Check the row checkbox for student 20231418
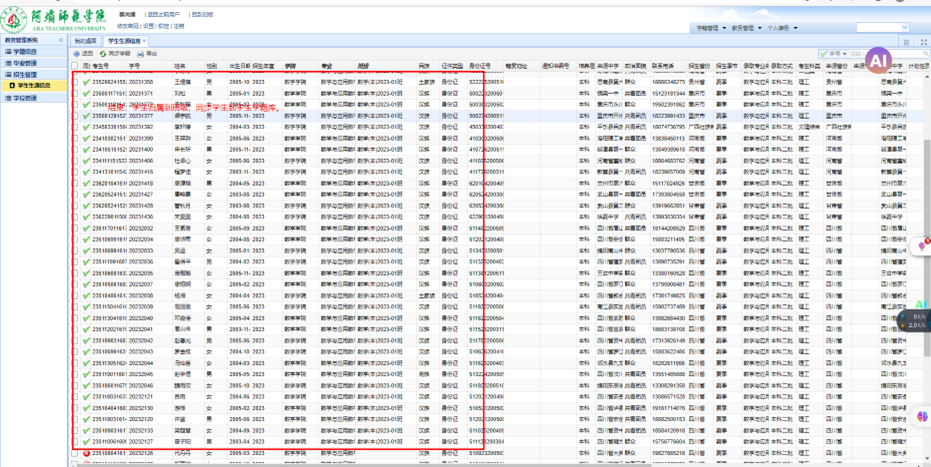Image resolution: width=931 pixels, height=467 pixels. click(x=75, y=183)
